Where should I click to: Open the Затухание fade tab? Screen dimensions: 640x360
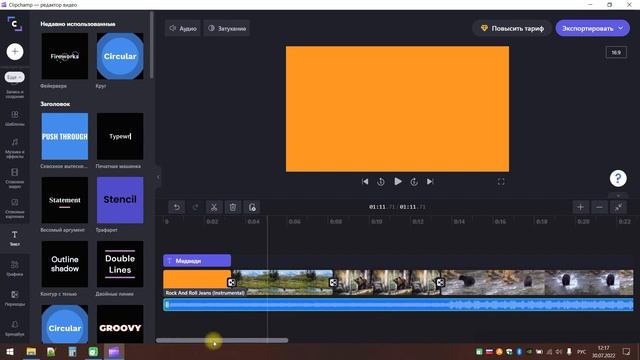coord(227,28)
